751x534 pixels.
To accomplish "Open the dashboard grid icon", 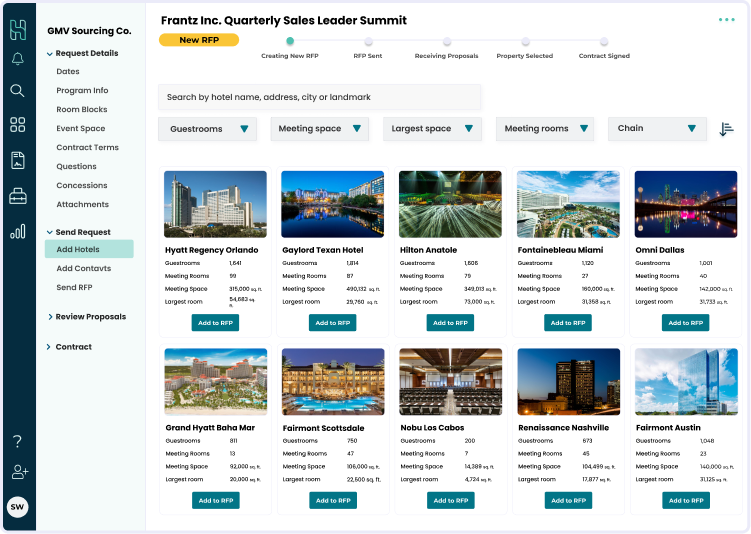I will [18, 125].
